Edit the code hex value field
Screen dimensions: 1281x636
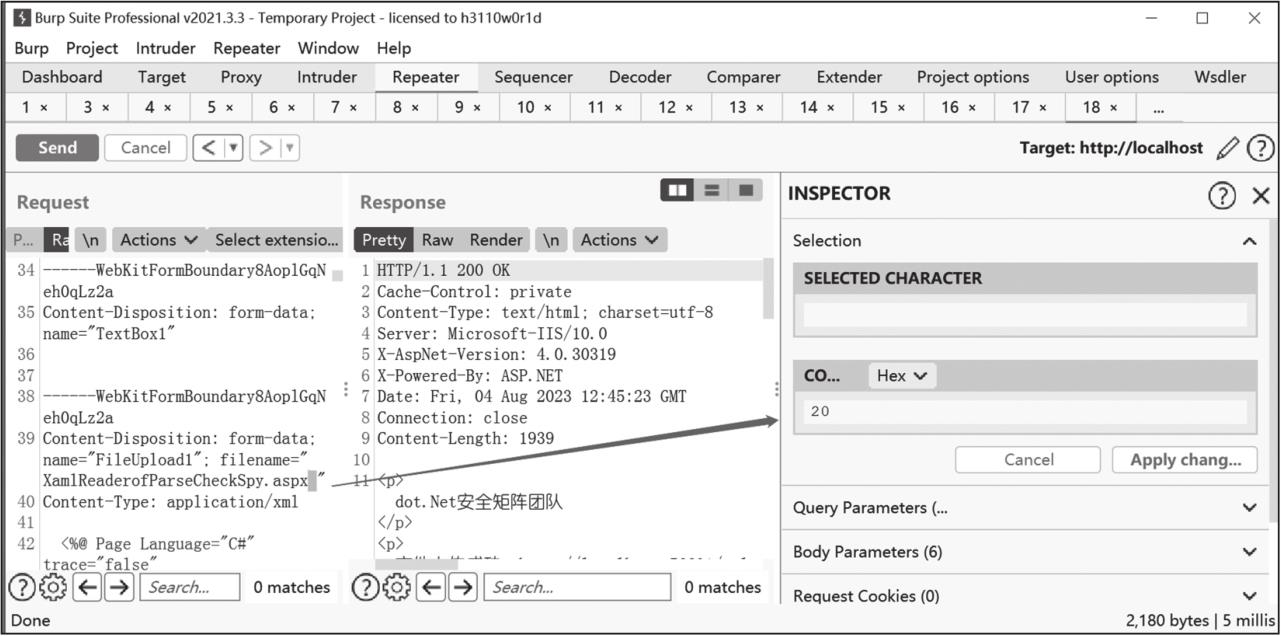[1025, 412]
